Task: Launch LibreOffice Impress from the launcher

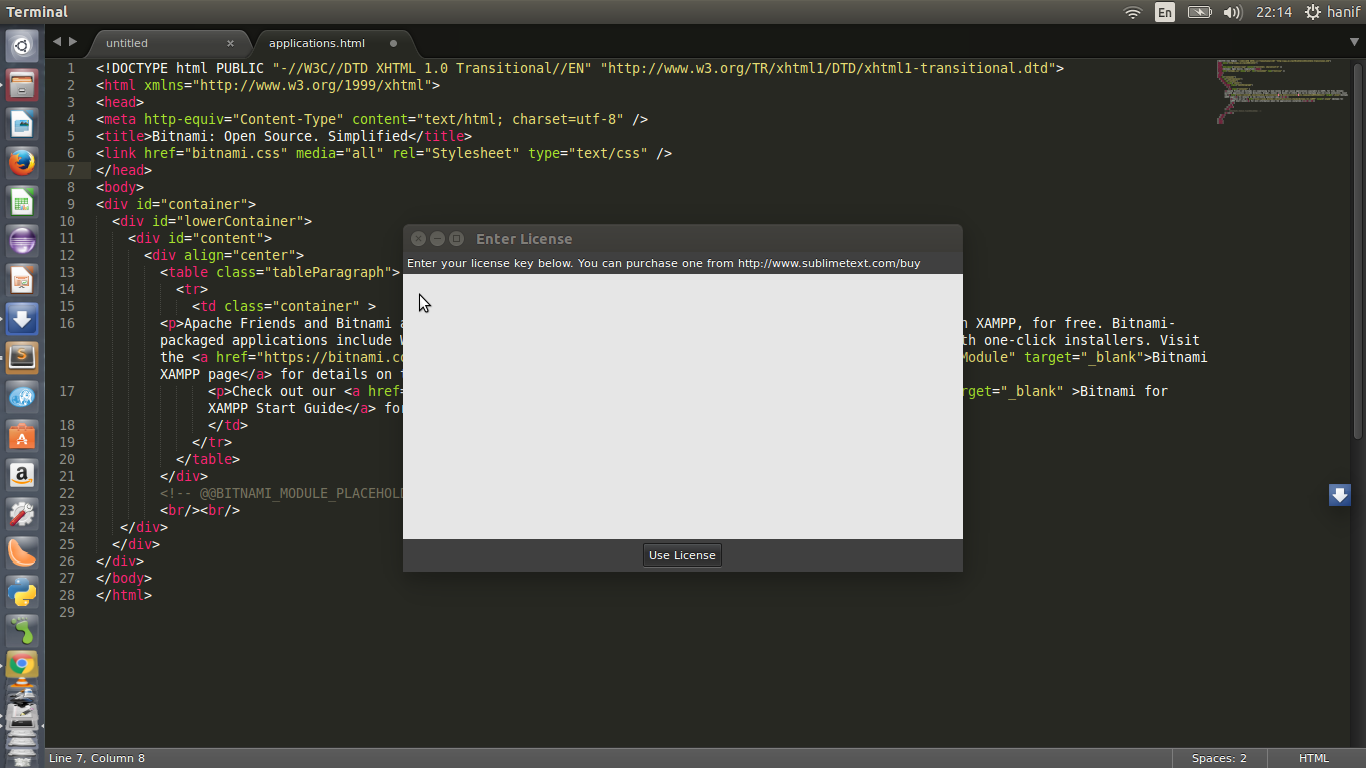Action: (x=22, y=280)
